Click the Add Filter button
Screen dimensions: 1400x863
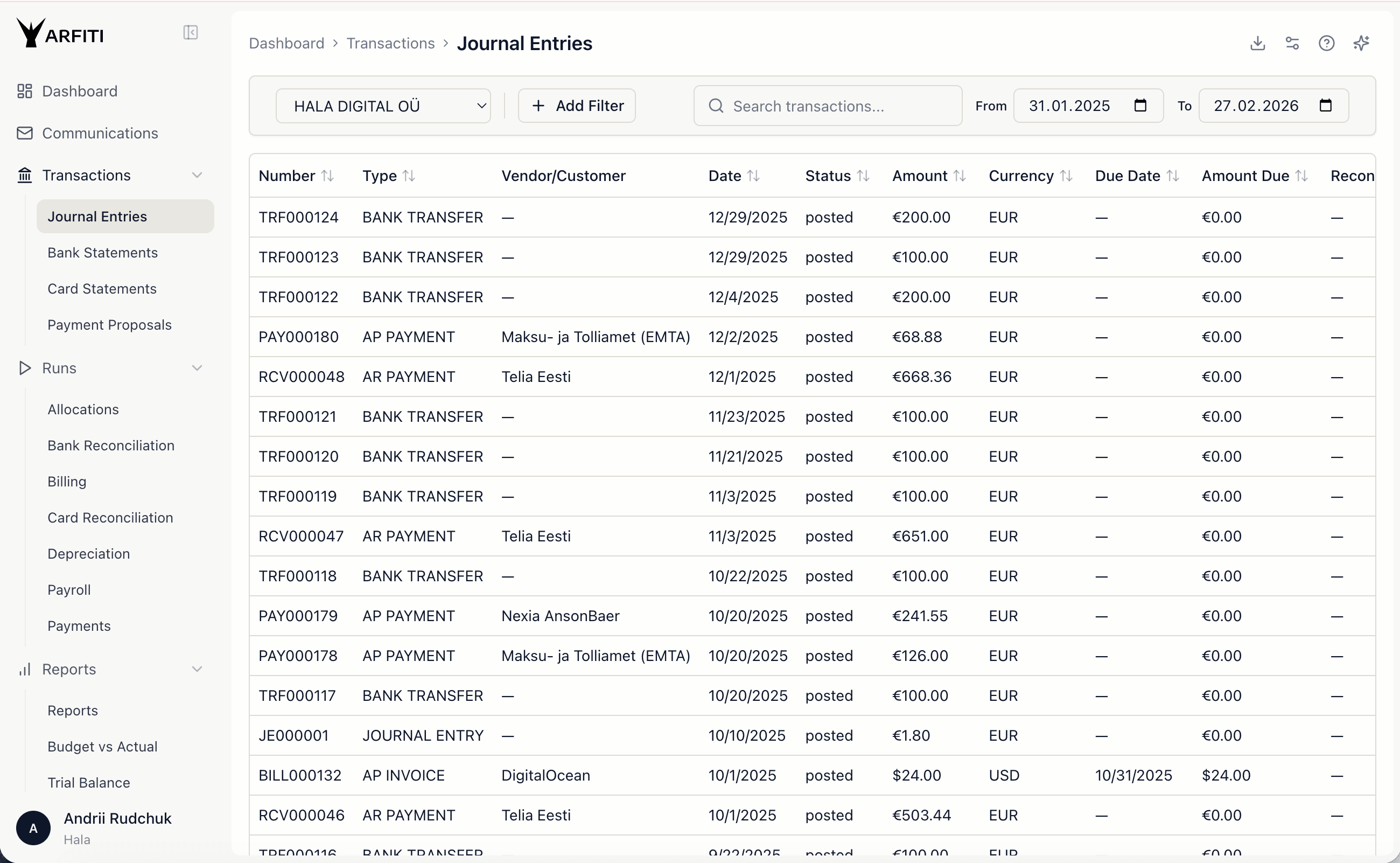click(576, 105)
